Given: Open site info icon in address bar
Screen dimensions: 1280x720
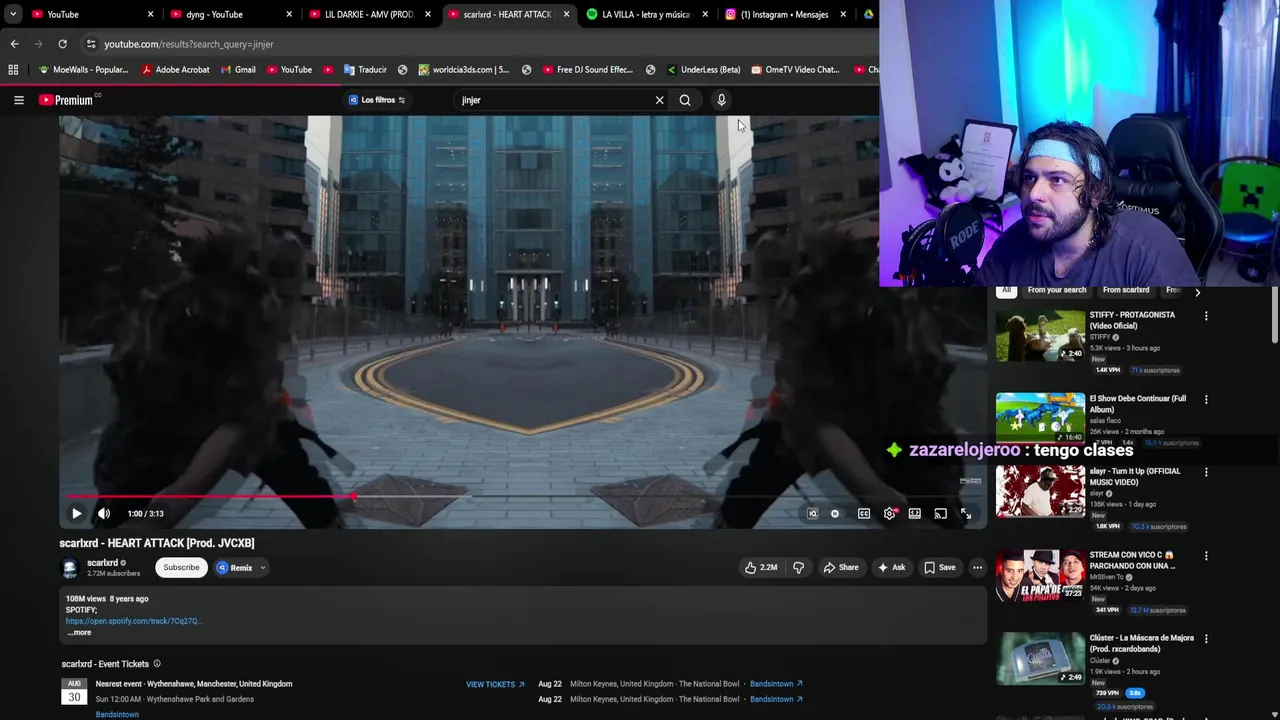Looking at the screenshot, I should pos(91,44).
